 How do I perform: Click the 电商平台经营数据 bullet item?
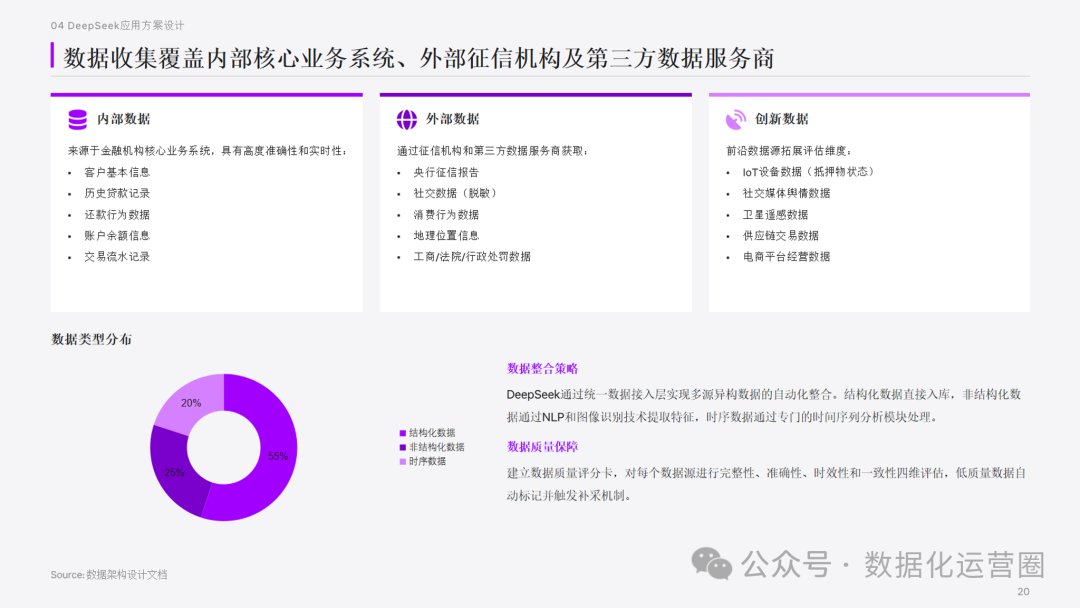786,257
